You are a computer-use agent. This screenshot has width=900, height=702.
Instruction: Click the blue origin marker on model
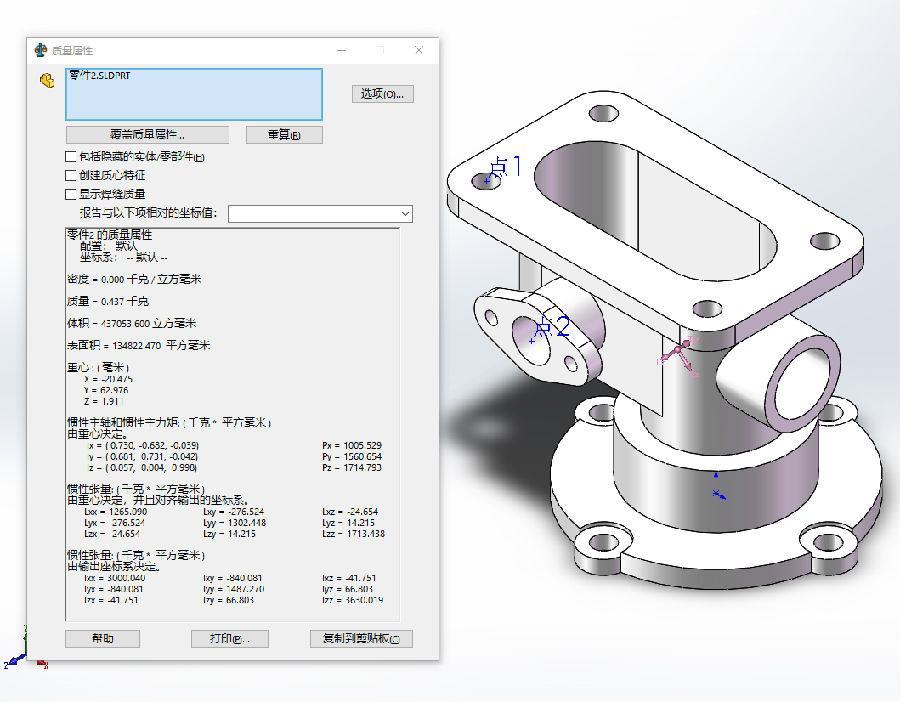(x=716, y=492)
